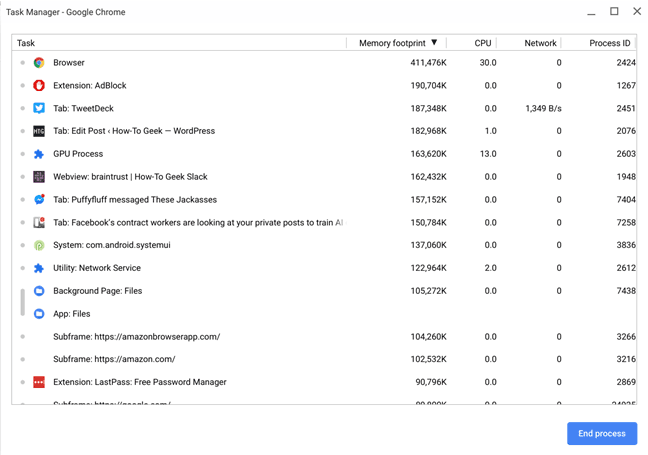This screenshot has width=648, height=455.
Task: Click the Chrome icon of Browser row
Action: coord(39,63)
